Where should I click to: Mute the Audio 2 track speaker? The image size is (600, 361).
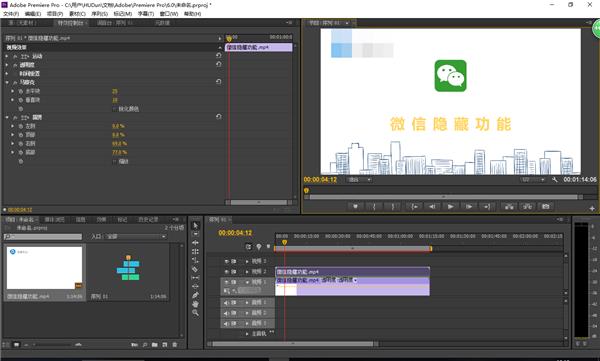click(x=226, y=313)
